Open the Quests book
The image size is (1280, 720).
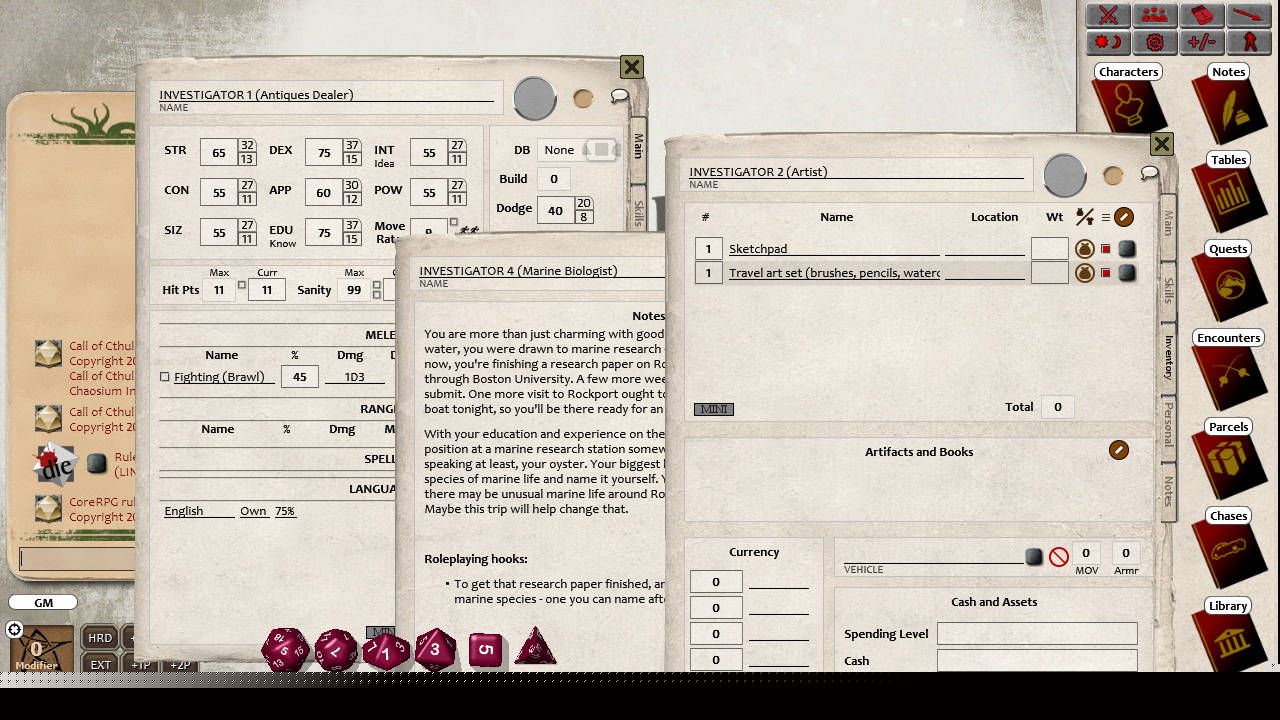pyautogui.click(x=1228, y=281)
